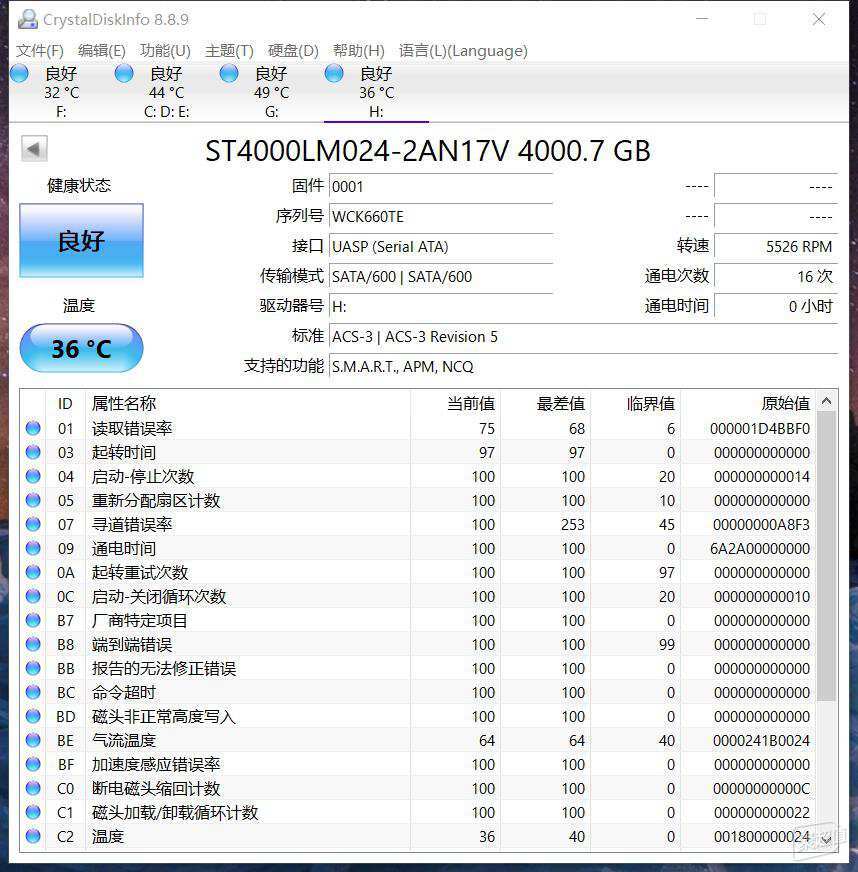The width and height of the screenshot is (858, 872).
Task: Click the 最差值 column header
Action: click(546, 404)
